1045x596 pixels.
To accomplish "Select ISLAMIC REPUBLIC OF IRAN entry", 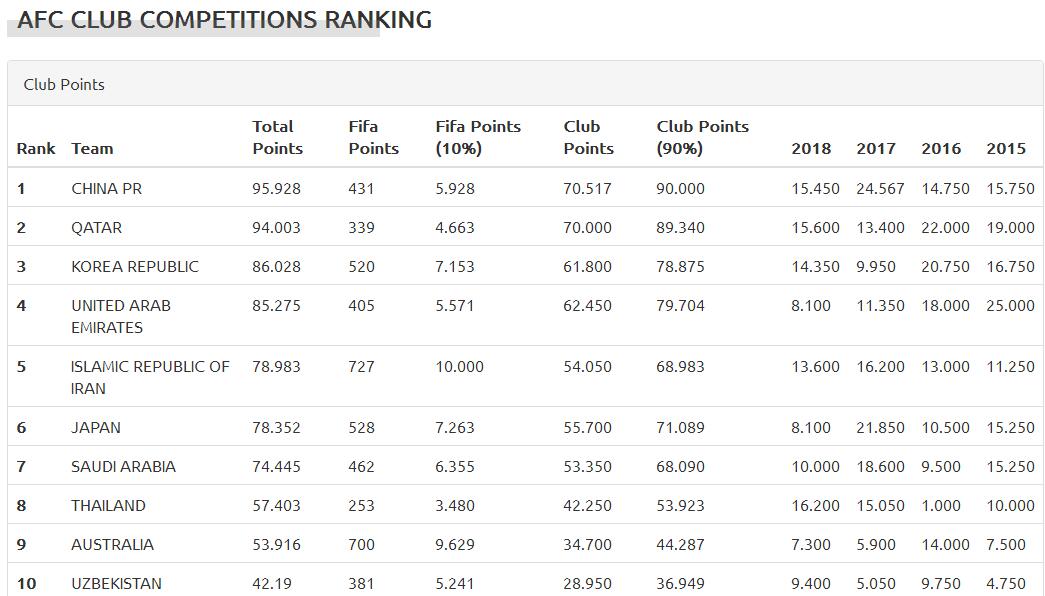I will (x=150, y=377).
